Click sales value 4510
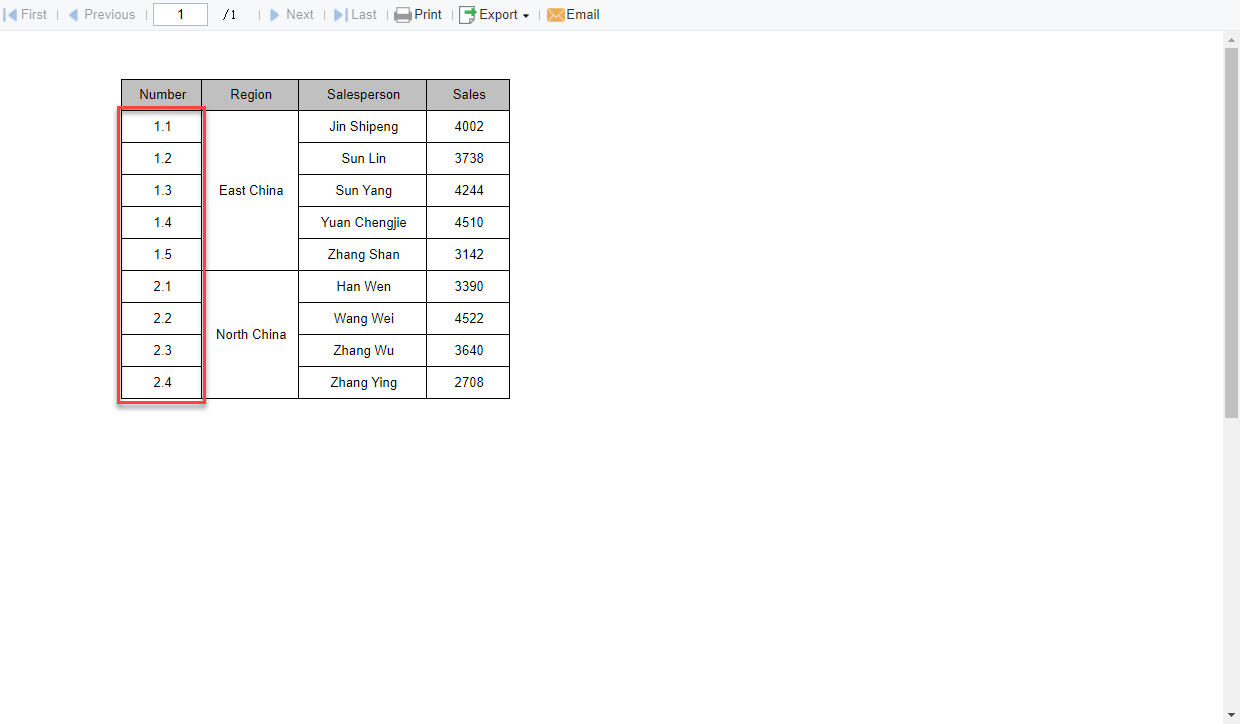 [468, 223]
